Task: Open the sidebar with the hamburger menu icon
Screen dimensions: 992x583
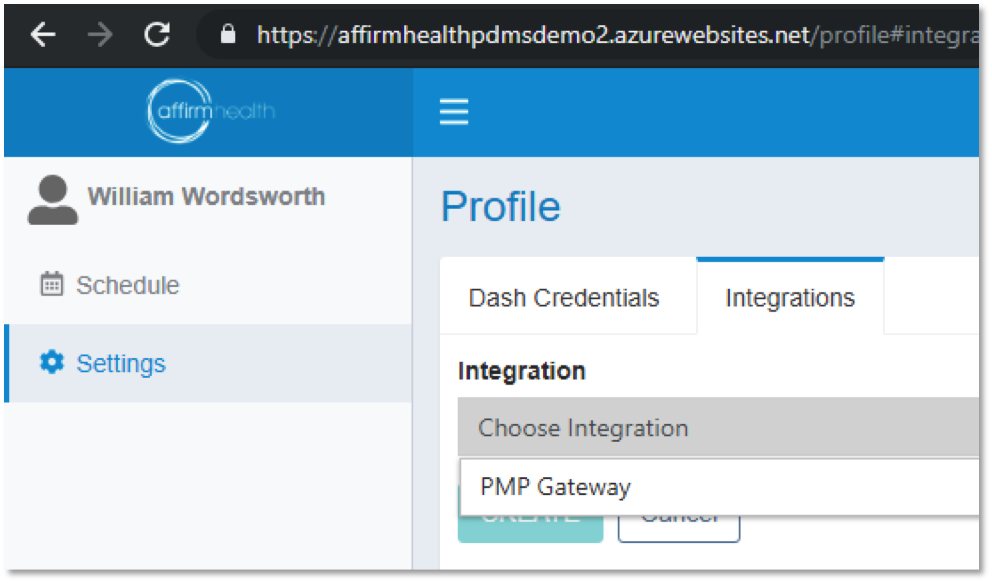Action: 453,112
